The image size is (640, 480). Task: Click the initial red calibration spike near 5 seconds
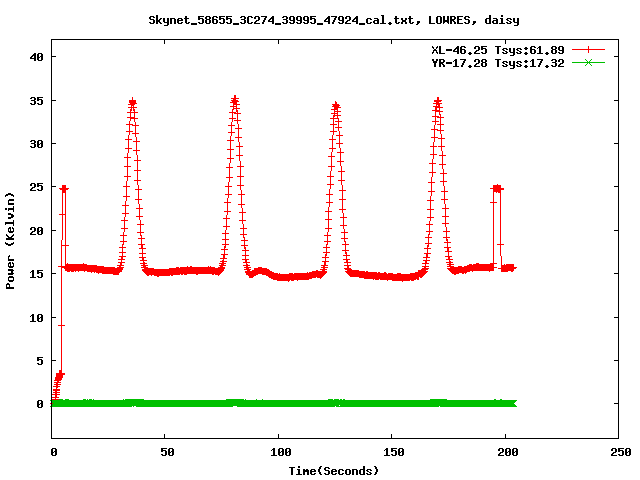64,189
